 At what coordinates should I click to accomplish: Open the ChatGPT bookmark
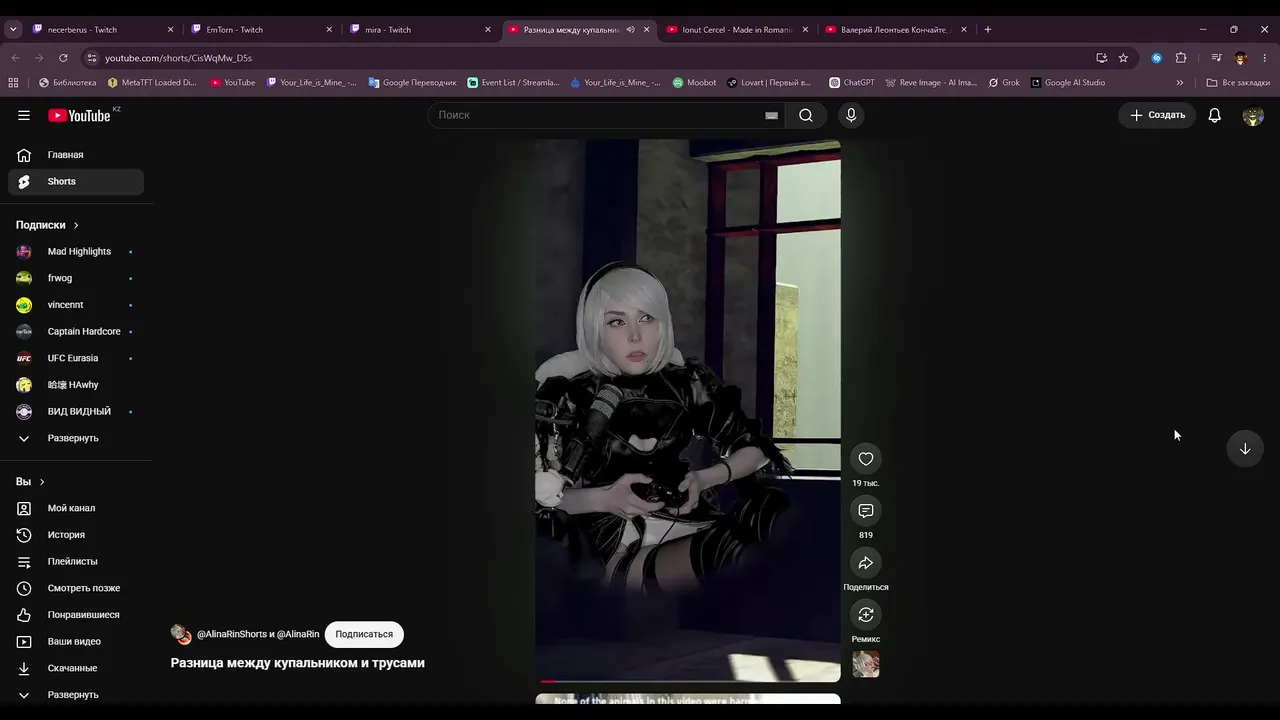[x=852, y=83]
